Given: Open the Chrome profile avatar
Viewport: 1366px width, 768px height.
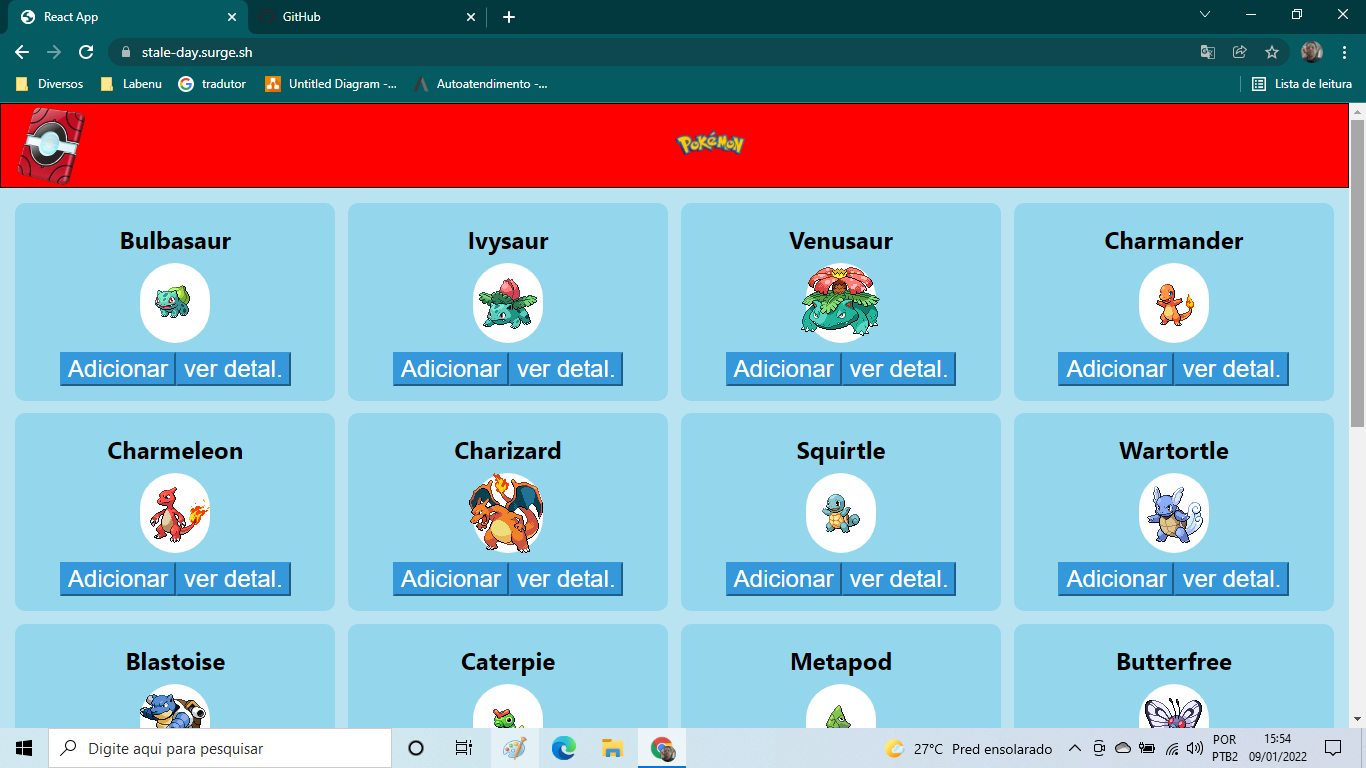Looking at the screenshot, I should (1312, 52).
